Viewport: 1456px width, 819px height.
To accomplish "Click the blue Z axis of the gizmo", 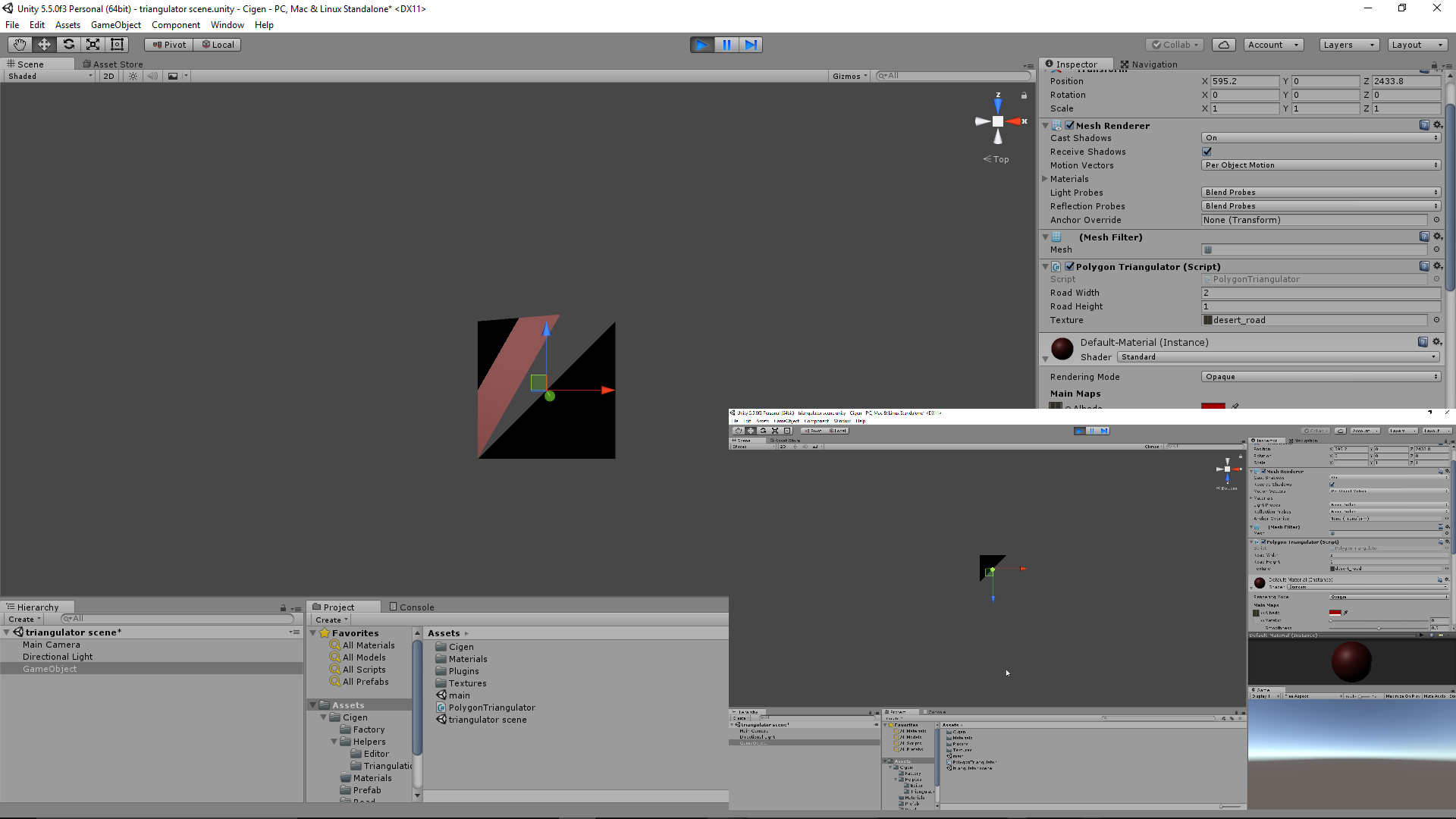I will pos(998,105).
